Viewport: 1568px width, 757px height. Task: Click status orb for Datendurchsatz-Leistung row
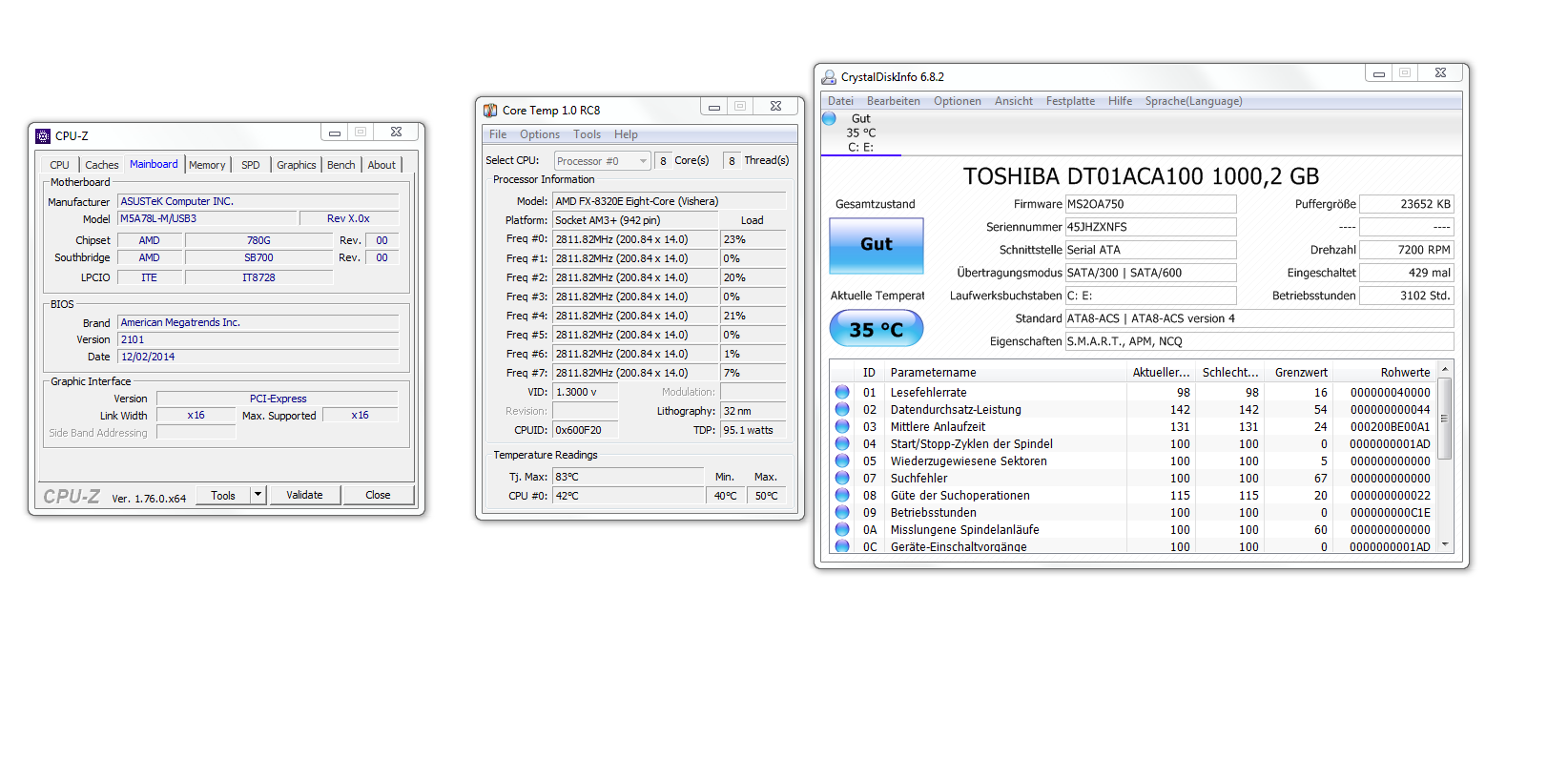click(x=842, y=409)
